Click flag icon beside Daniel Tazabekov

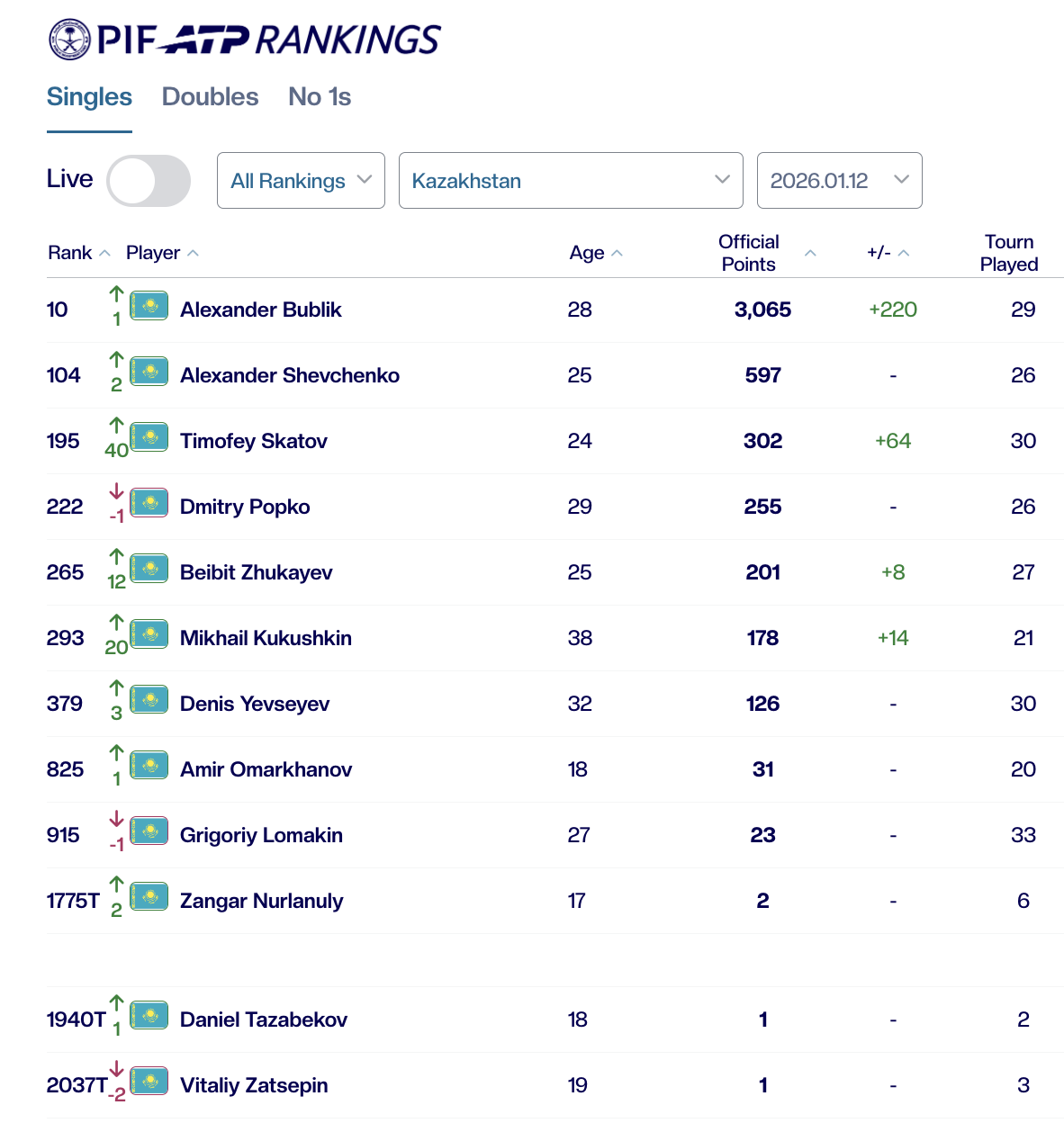tap(149, 1016)
